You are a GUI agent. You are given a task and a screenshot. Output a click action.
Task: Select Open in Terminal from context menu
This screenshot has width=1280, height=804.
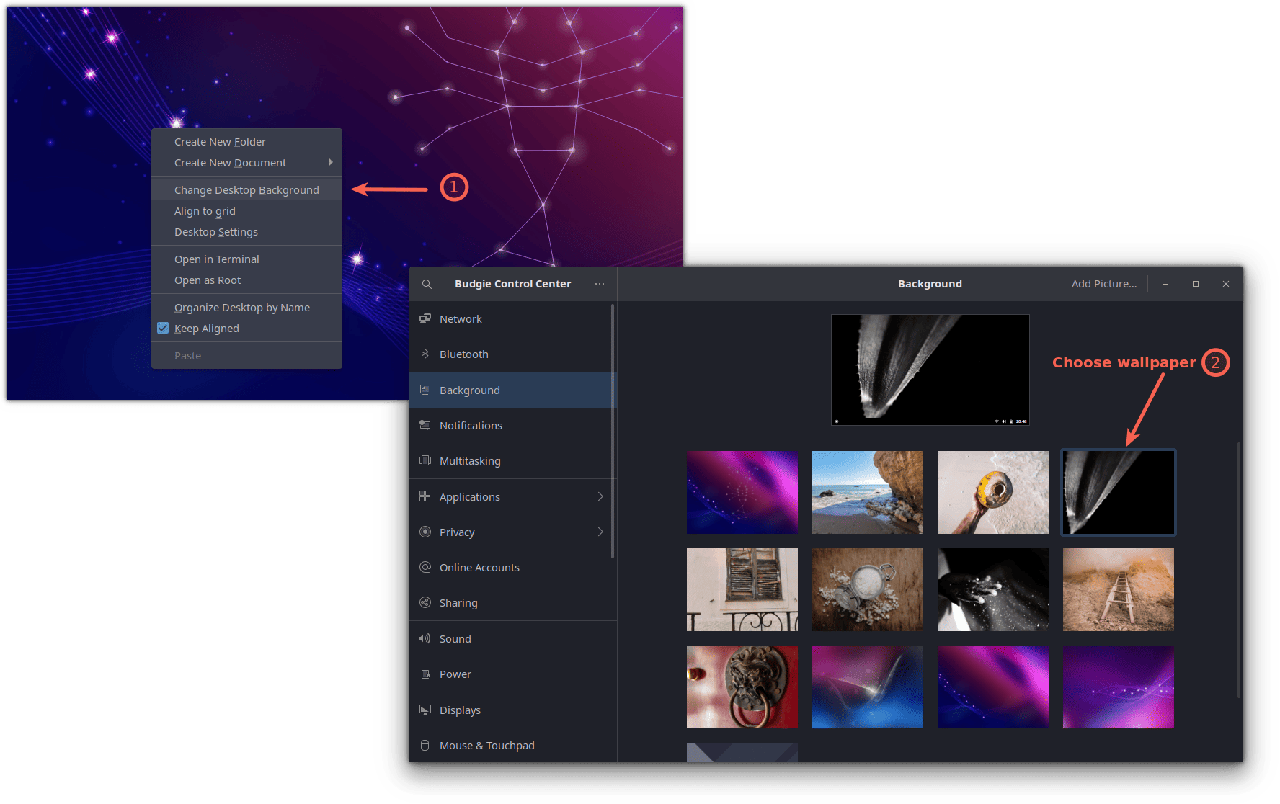point(216,259)
